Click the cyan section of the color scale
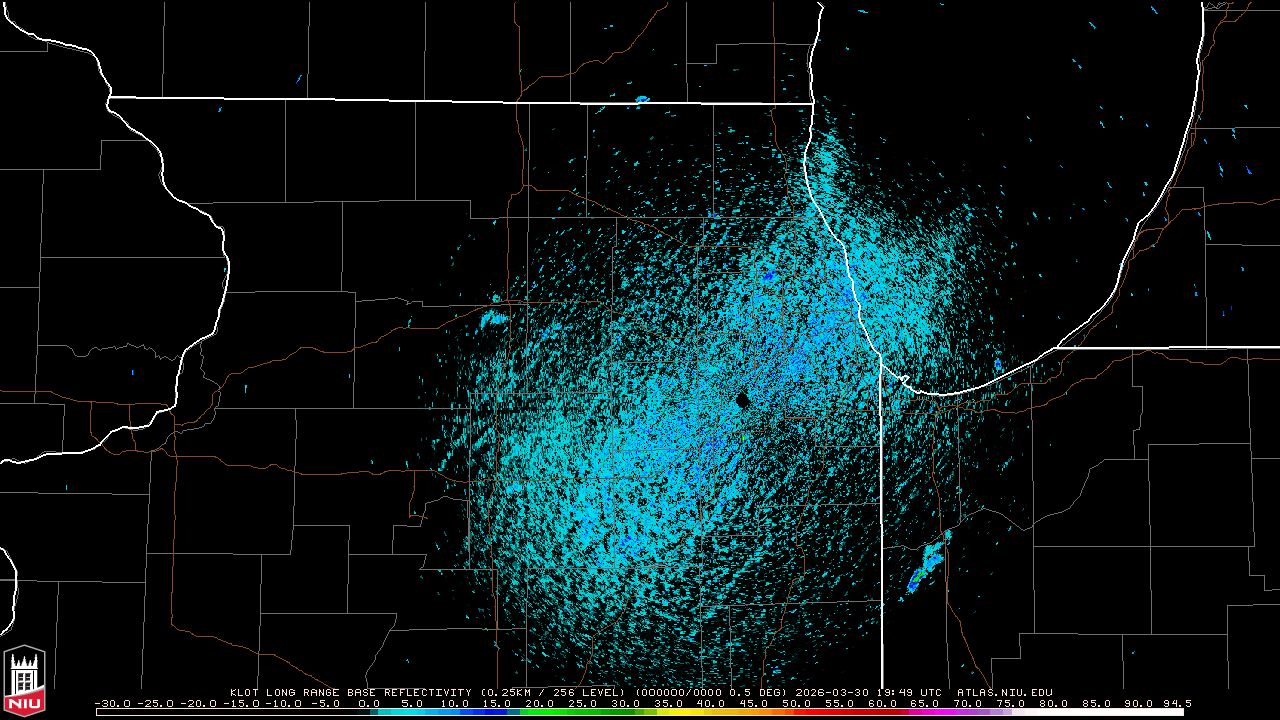The height and width of the screenshot is (720, 1280). (x=420, y=712)
